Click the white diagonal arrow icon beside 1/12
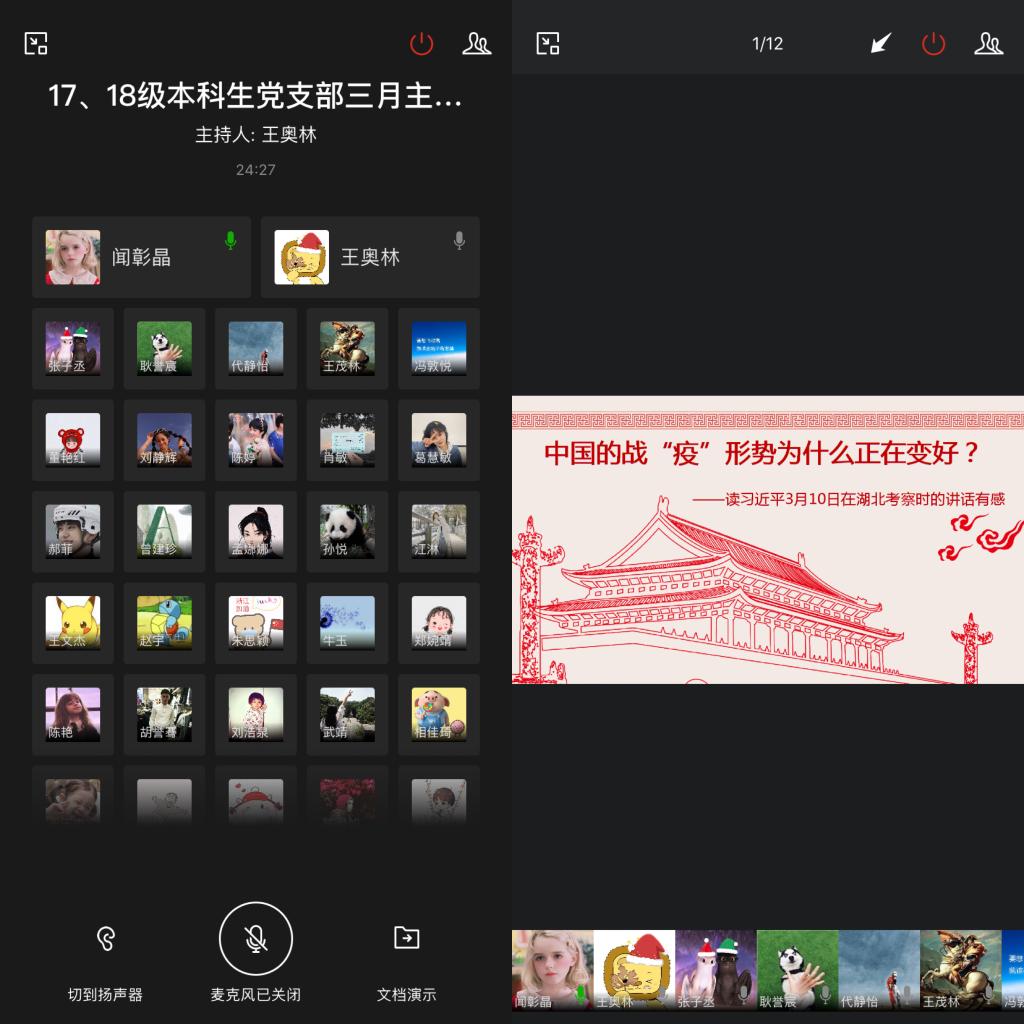The height and width of the screenshot is (1024, 1024). 880,44
